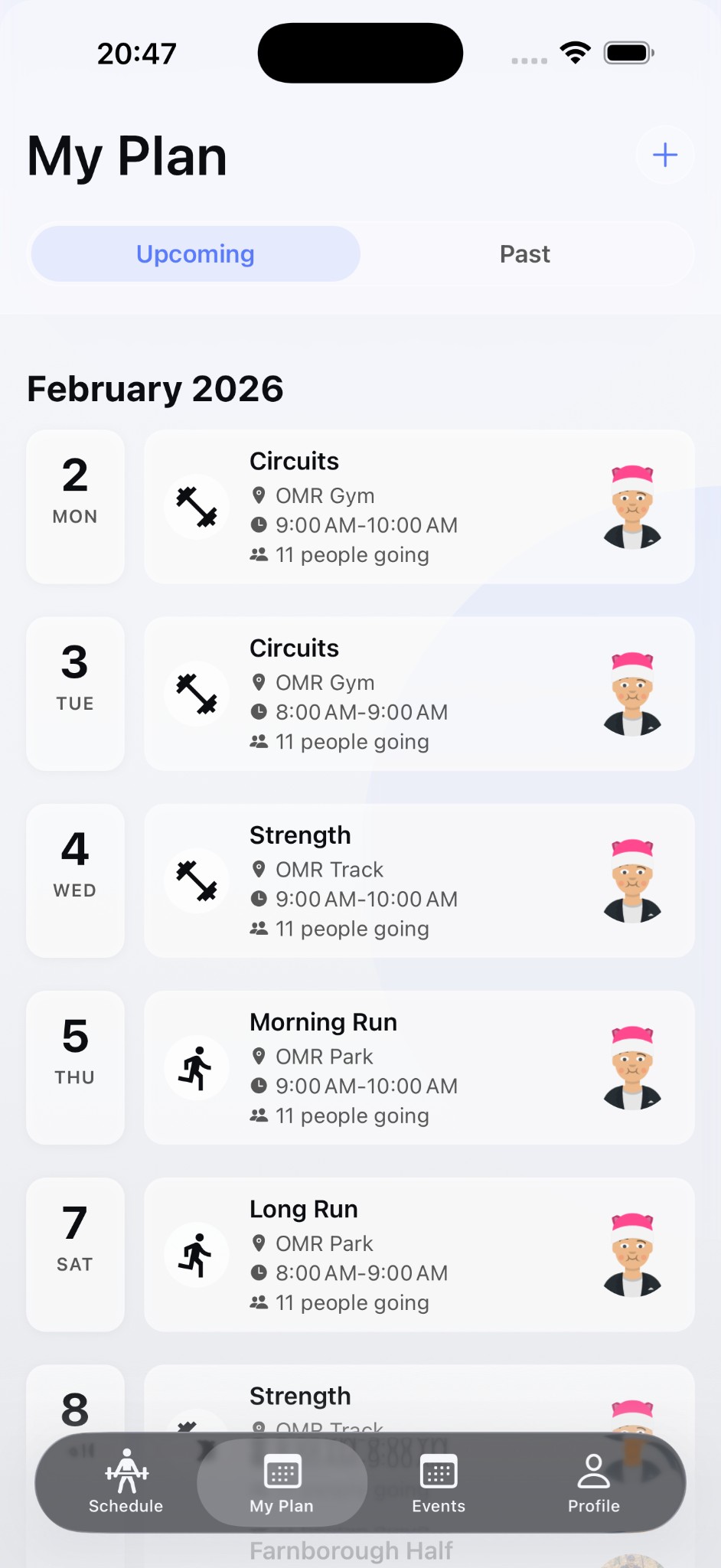Open coach avatar on Monday Circuits
The image size is (721, 1568).
tap(632, 507)
